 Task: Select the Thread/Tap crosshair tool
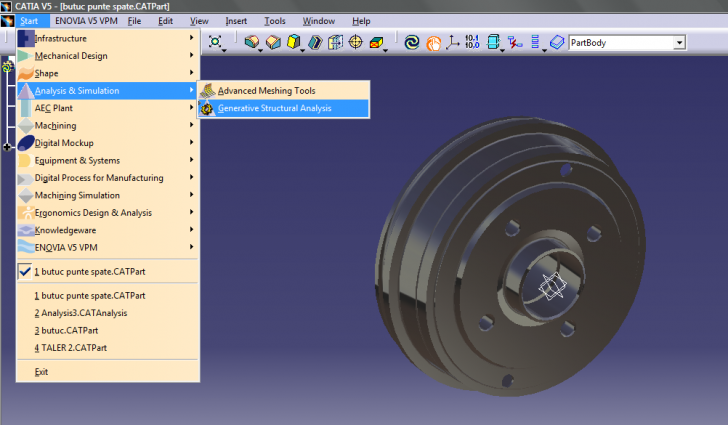click(356, 42)
